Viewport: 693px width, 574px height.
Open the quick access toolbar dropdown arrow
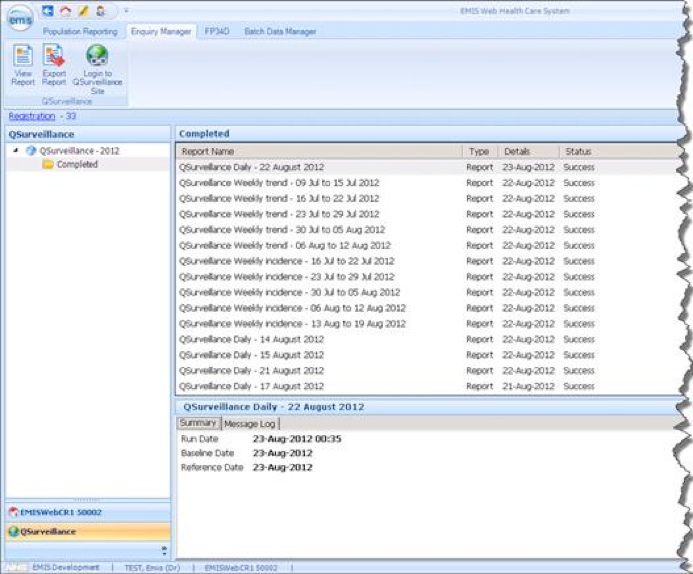126,11
